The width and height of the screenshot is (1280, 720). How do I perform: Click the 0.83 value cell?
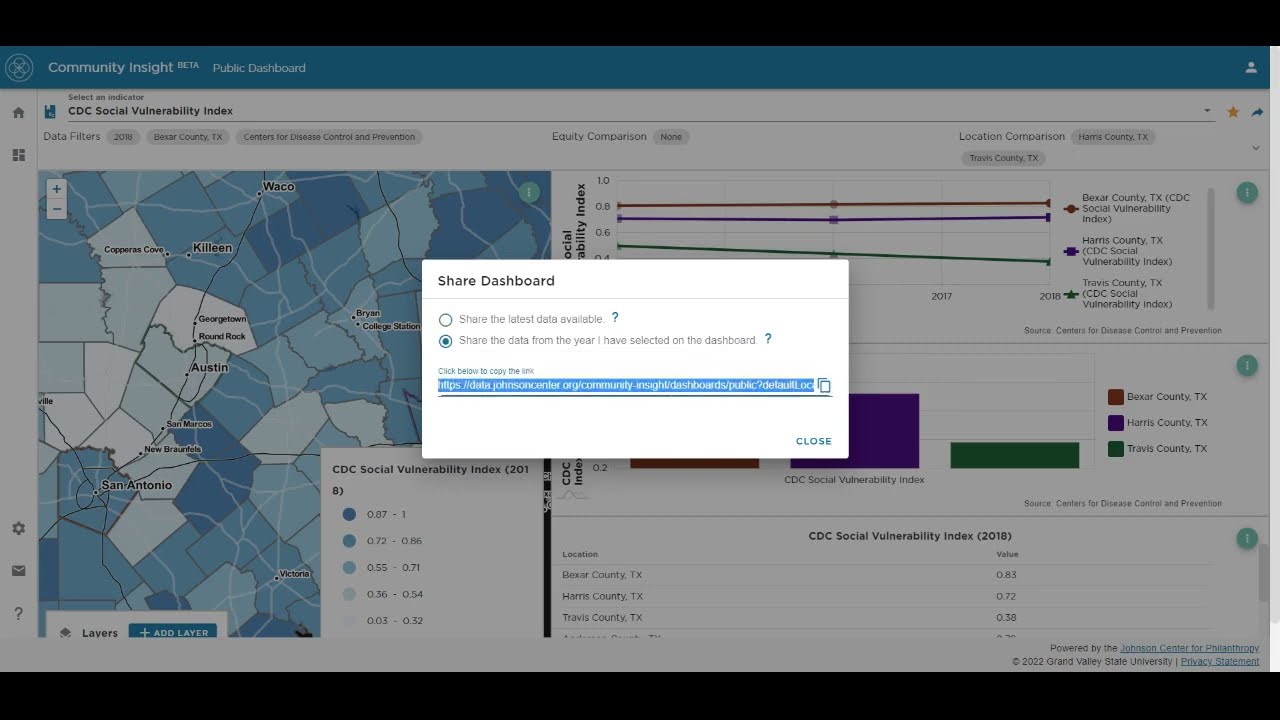coord(1006,575)
